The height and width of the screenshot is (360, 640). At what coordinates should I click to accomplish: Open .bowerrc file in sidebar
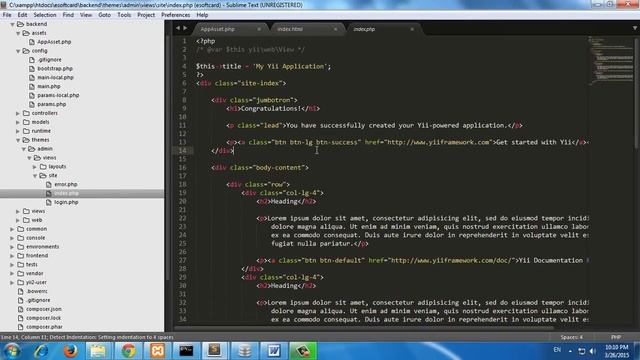36,291
